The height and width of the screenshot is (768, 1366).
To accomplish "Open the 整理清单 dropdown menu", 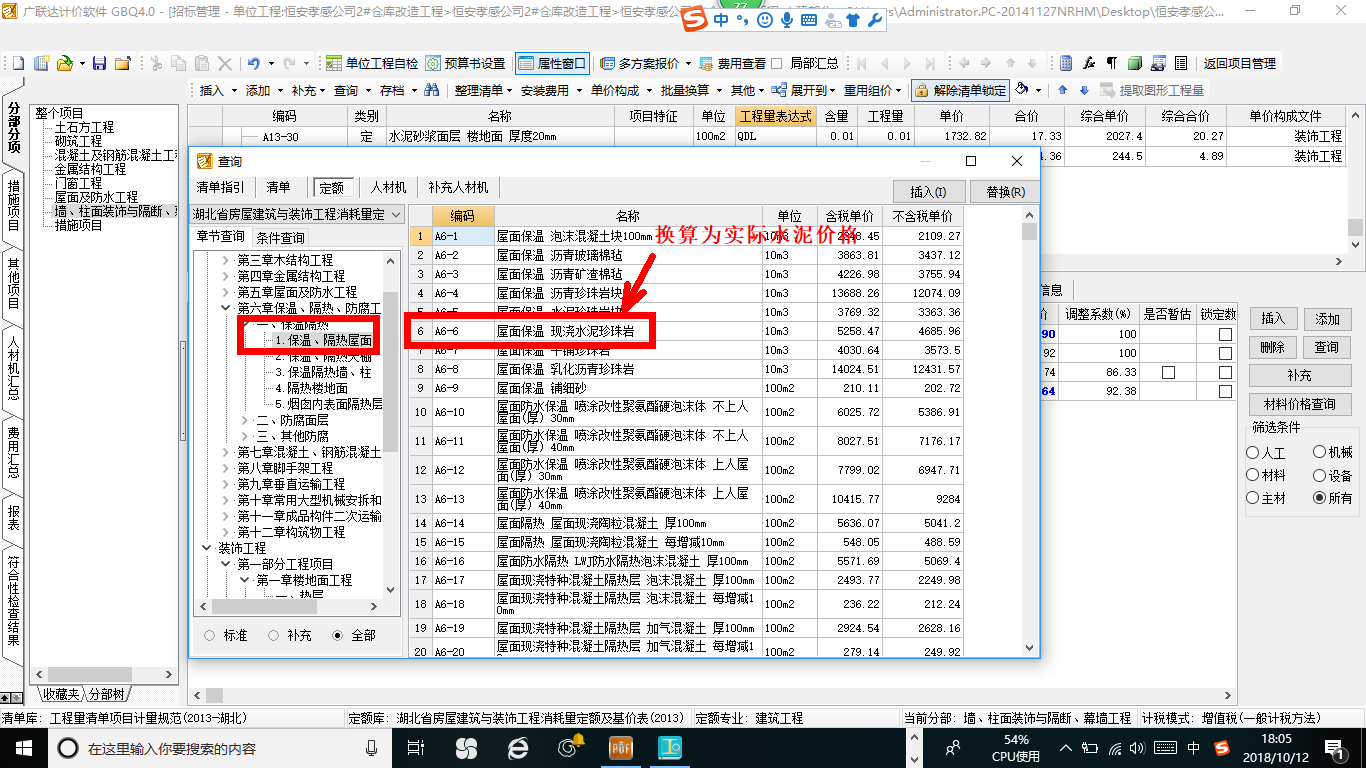I will (x=483, y=90).
